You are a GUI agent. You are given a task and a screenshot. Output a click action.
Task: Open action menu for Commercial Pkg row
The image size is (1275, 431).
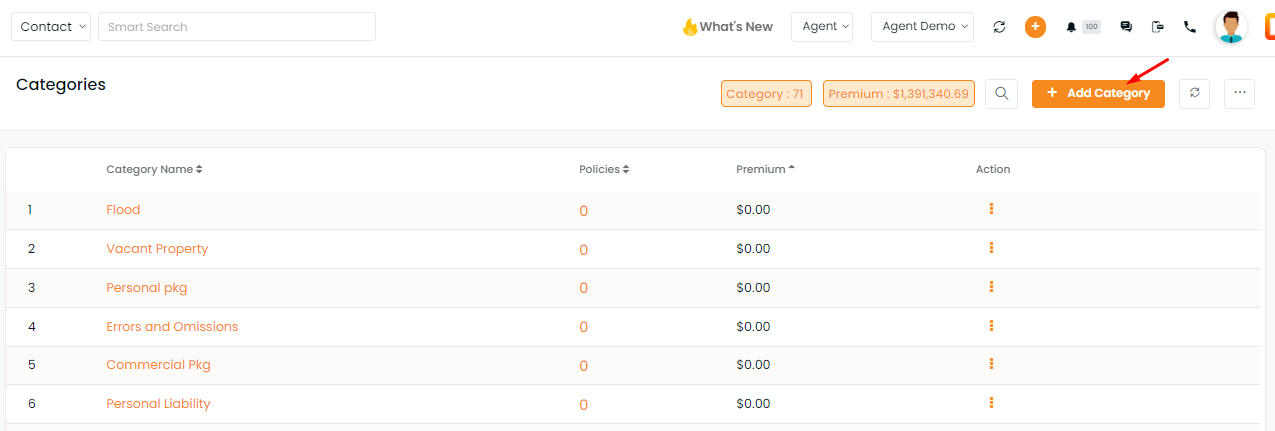pos(991,364)
